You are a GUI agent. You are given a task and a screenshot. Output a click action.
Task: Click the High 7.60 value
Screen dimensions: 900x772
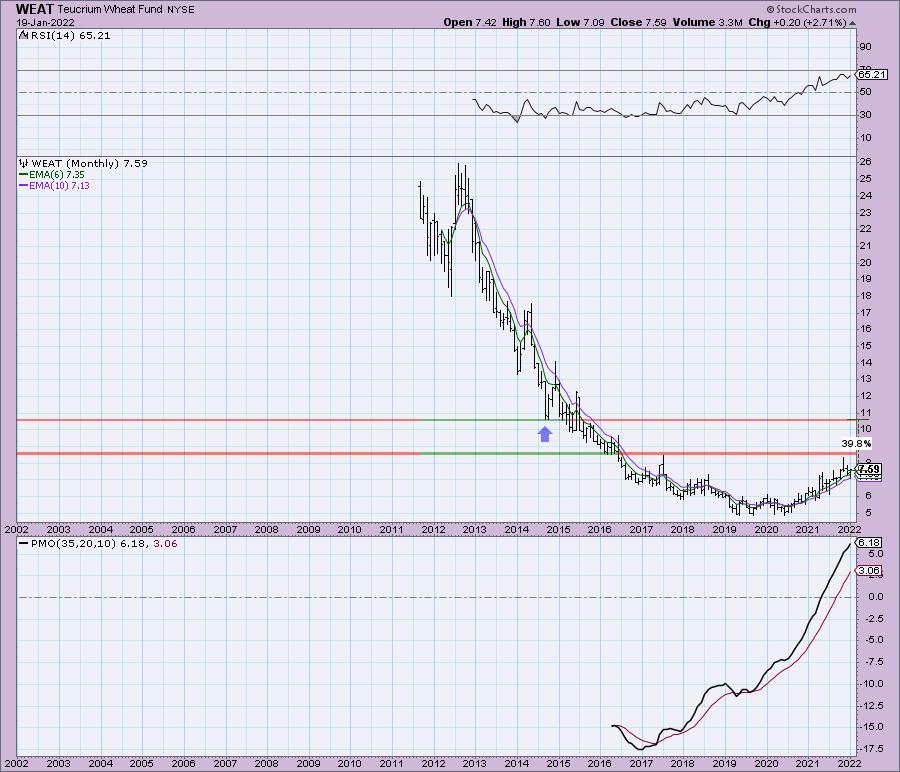click(526, 22)
